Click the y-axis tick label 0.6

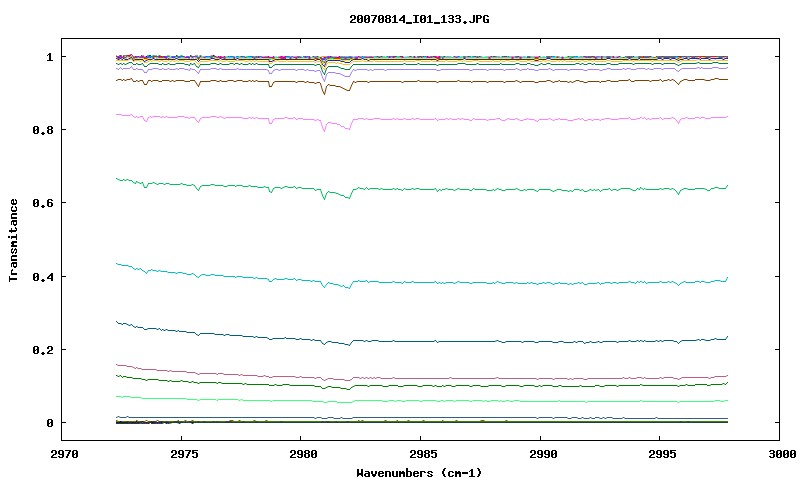[x=43, y=203]
